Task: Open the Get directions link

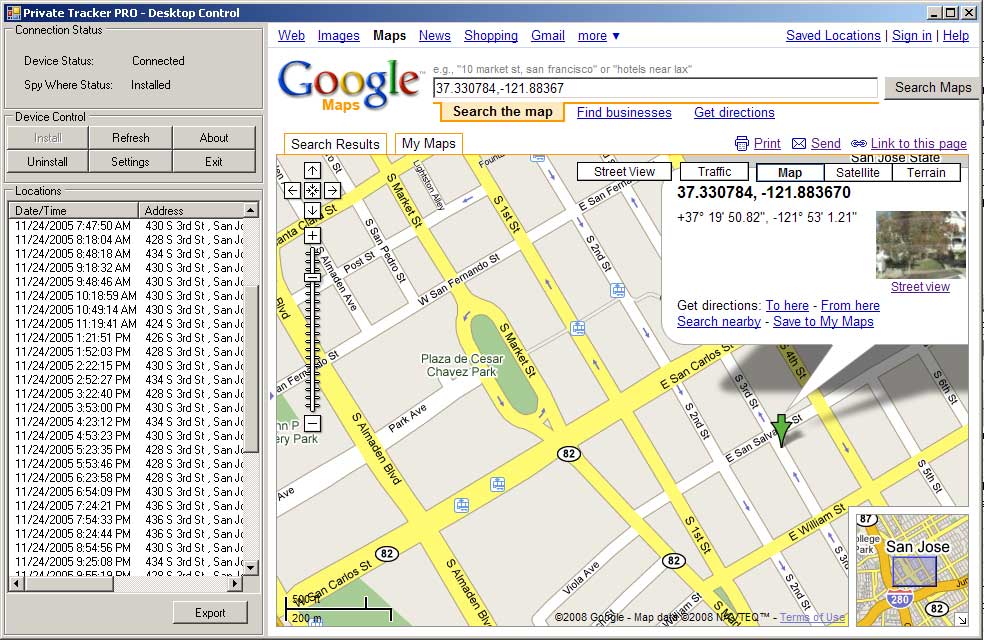Action: (x=734, y=112)
